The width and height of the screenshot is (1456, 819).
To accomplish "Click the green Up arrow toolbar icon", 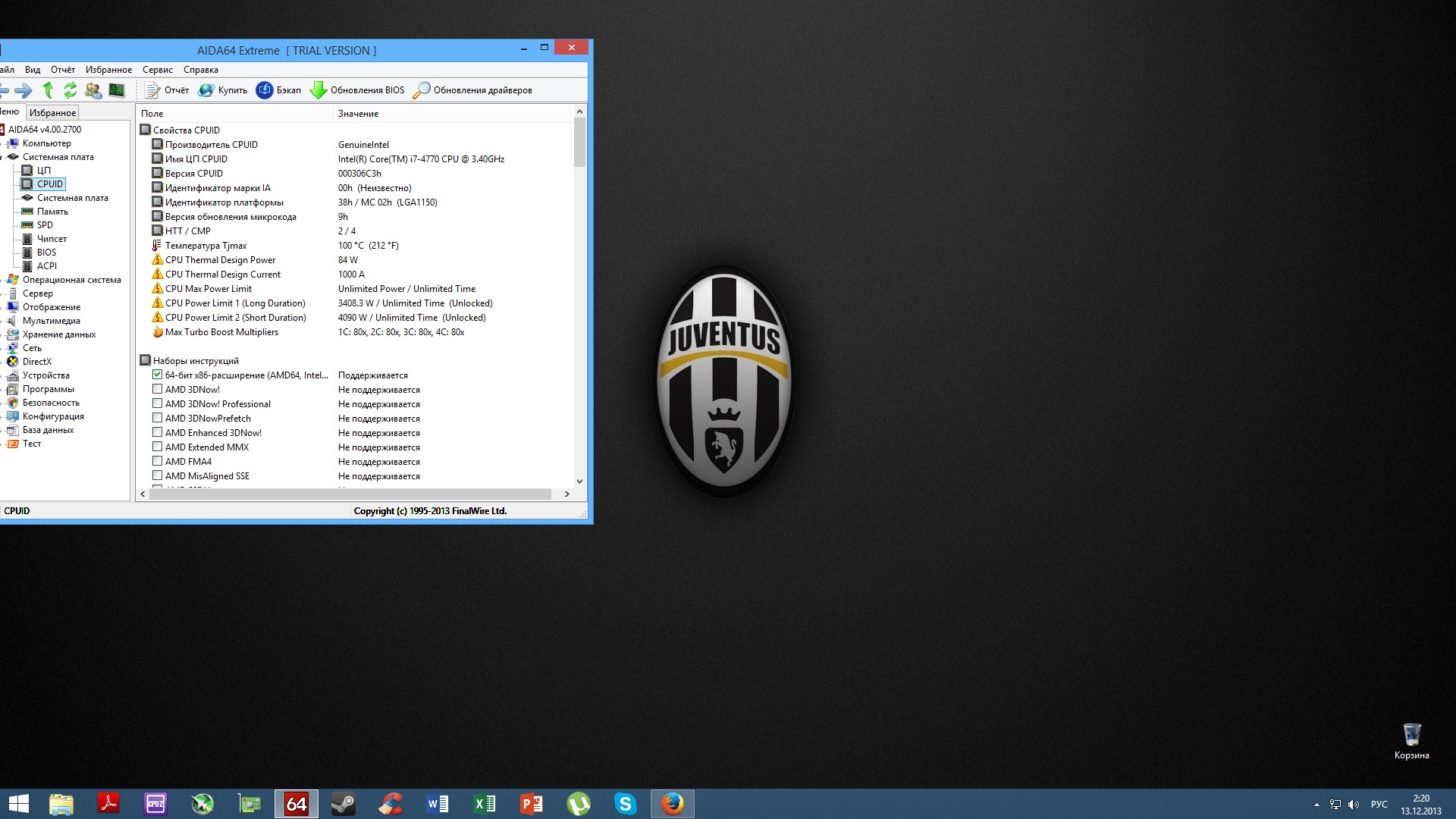I will pos(48,90).
